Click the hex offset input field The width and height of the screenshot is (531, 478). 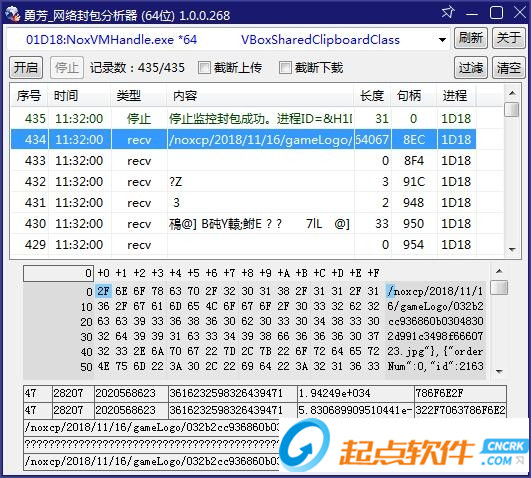click(x=58, y=273)
